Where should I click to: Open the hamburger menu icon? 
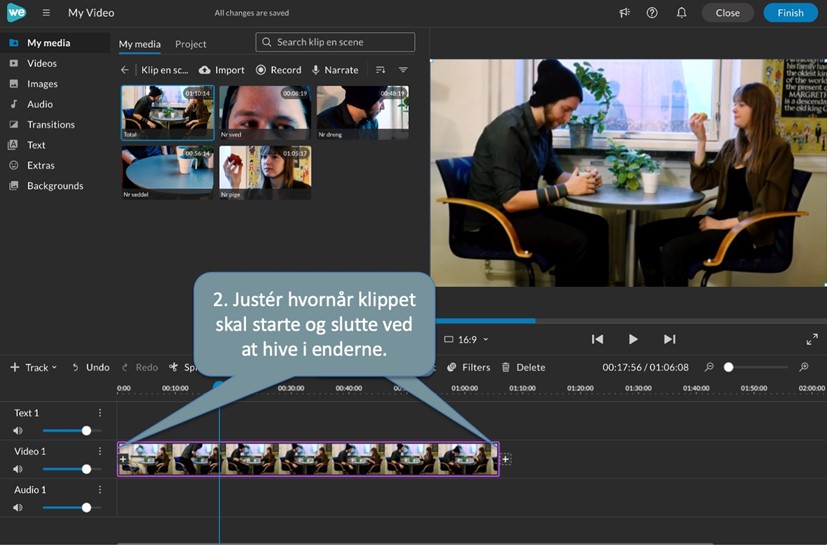[46, 13]
